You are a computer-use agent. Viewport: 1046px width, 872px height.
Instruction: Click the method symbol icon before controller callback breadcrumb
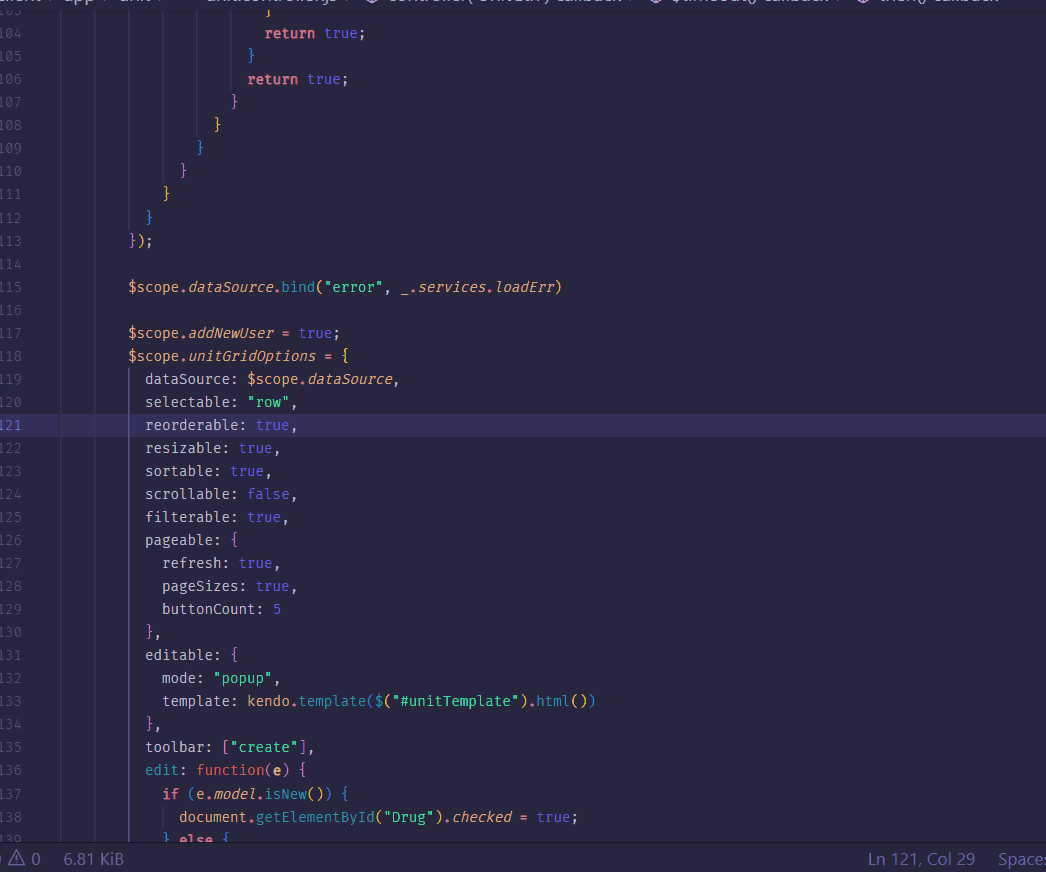pos(374,2)
